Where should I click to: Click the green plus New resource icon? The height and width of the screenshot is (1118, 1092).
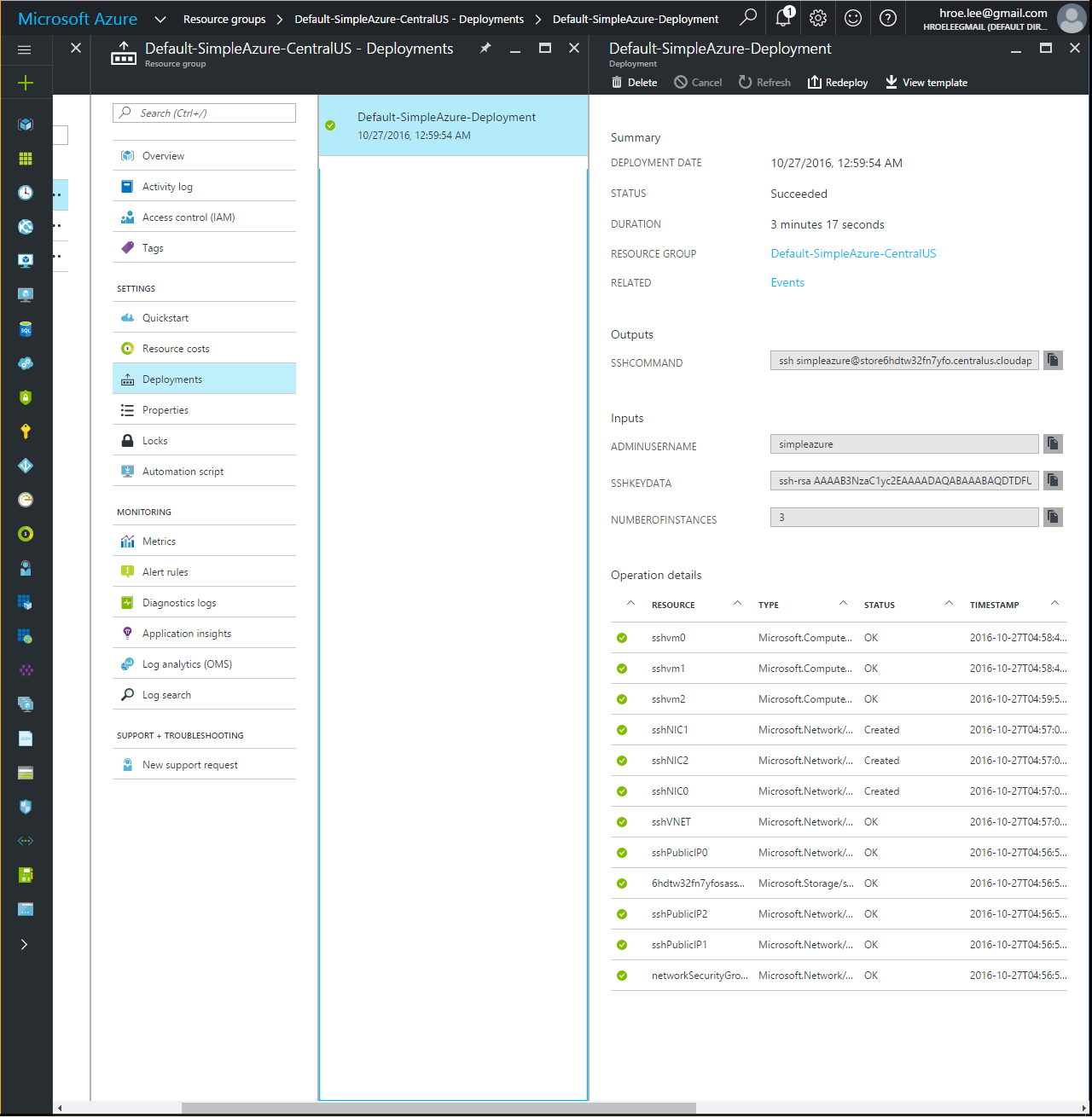click(26, 83)
